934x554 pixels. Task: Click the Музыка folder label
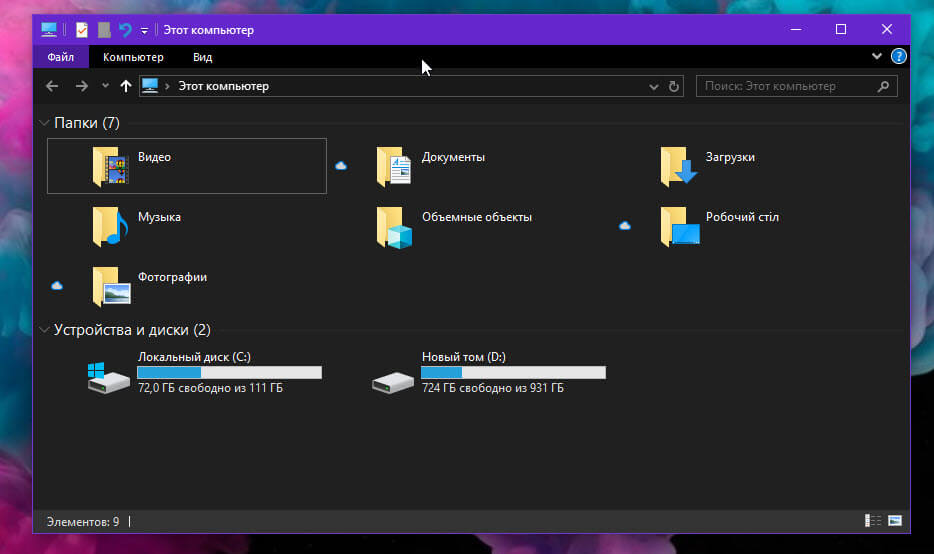[159, 217]
